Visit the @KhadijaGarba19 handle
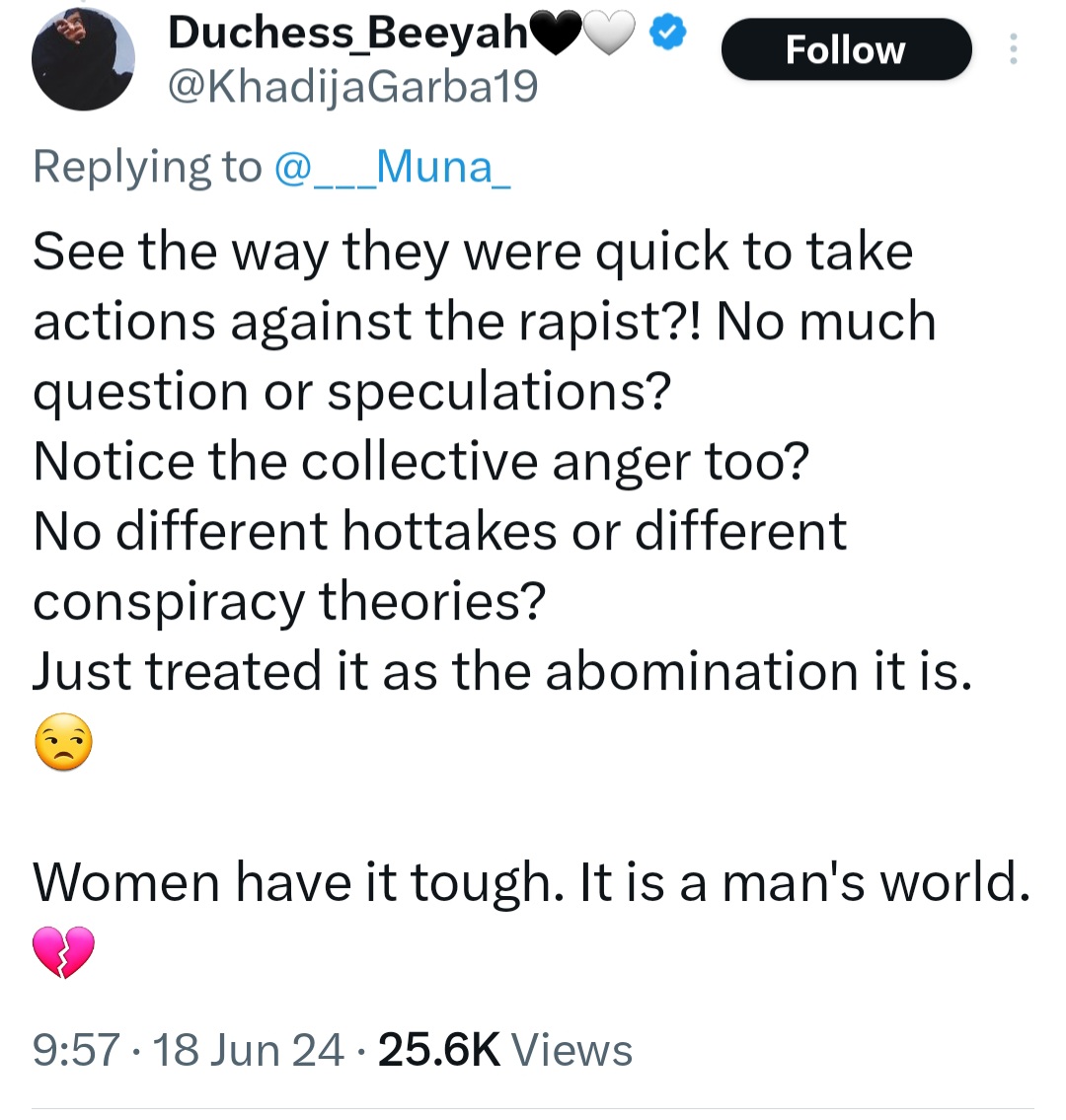This screenshot has height=1120, width=1066. click(353, 89)
